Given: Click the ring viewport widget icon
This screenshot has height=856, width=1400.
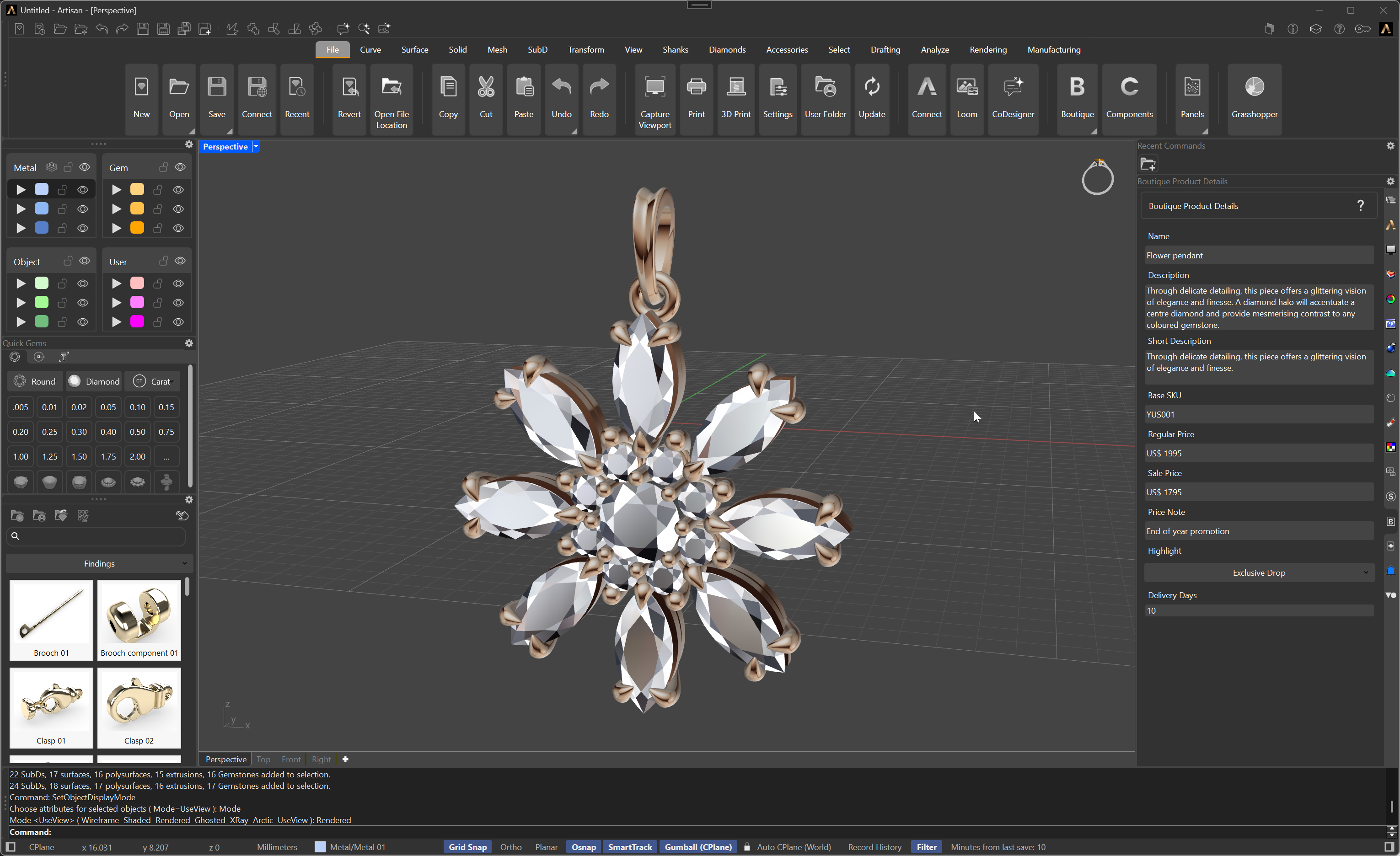Looking at the screenshot, I should click(1097, 178).
